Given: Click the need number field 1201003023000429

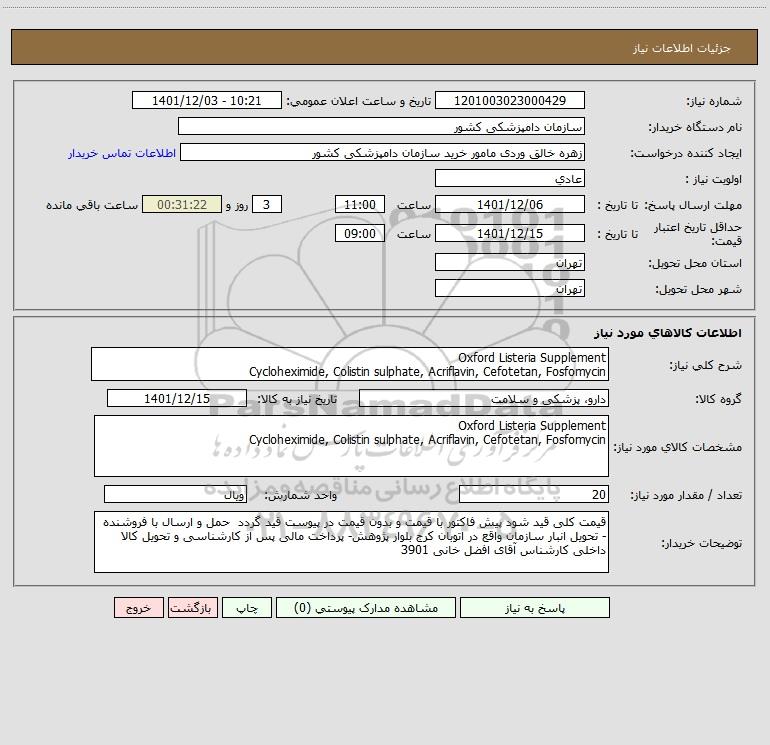Looking at the screenshot, I should click(510, 101).
